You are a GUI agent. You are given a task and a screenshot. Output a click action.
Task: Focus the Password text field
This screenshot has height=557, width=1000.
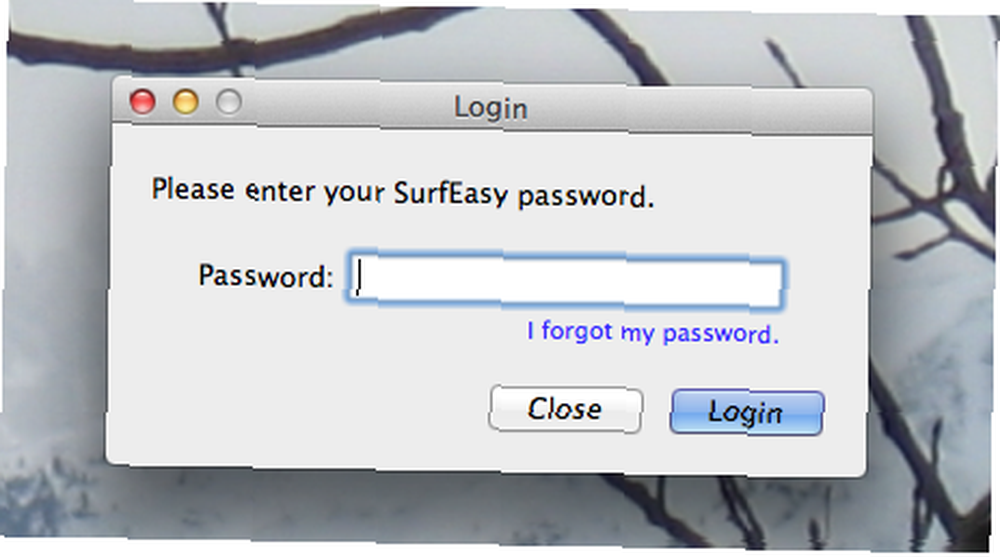(566, 280)
